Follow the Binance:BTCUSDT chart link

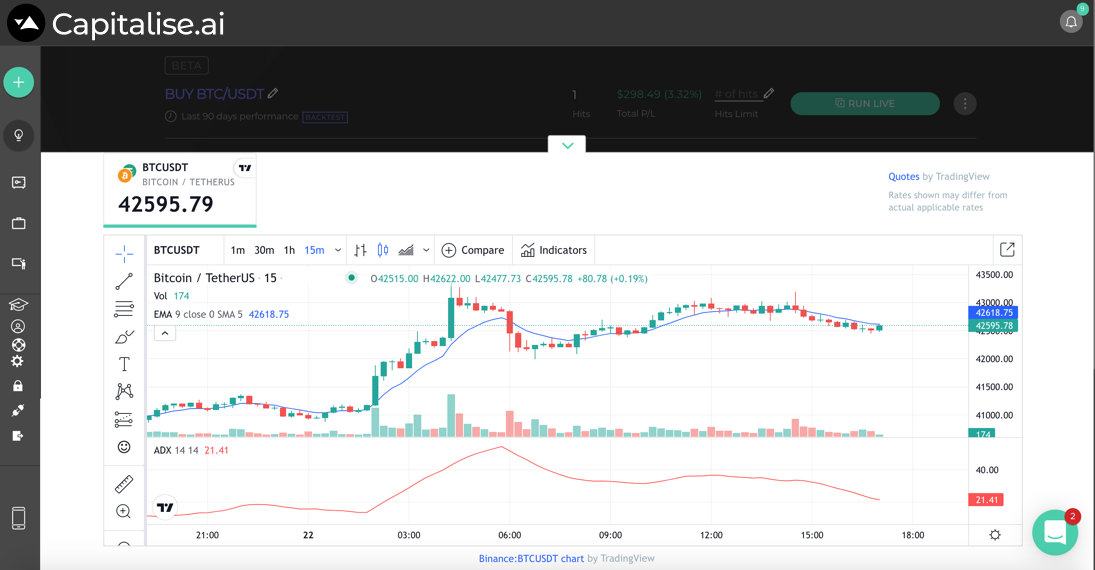(x=531, y=558)
